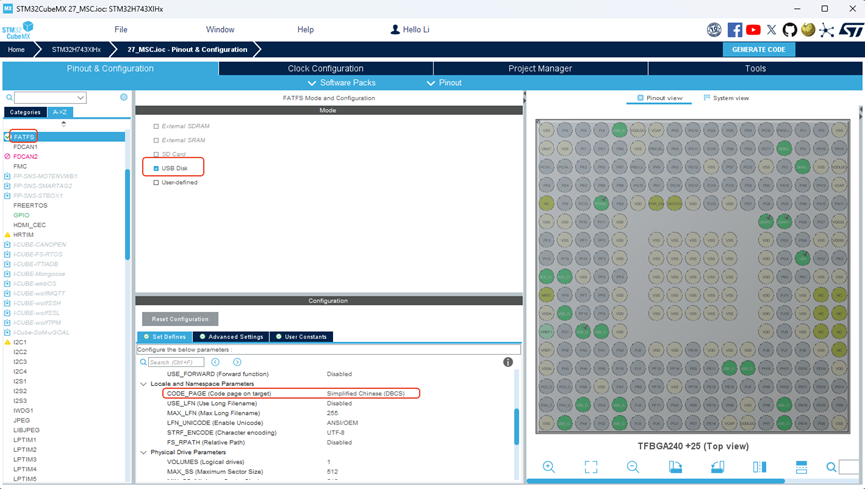The height and width of the screenshot is (489, 865).
Task: Click the STM32CubeMX logo
Action: [18, 30]
